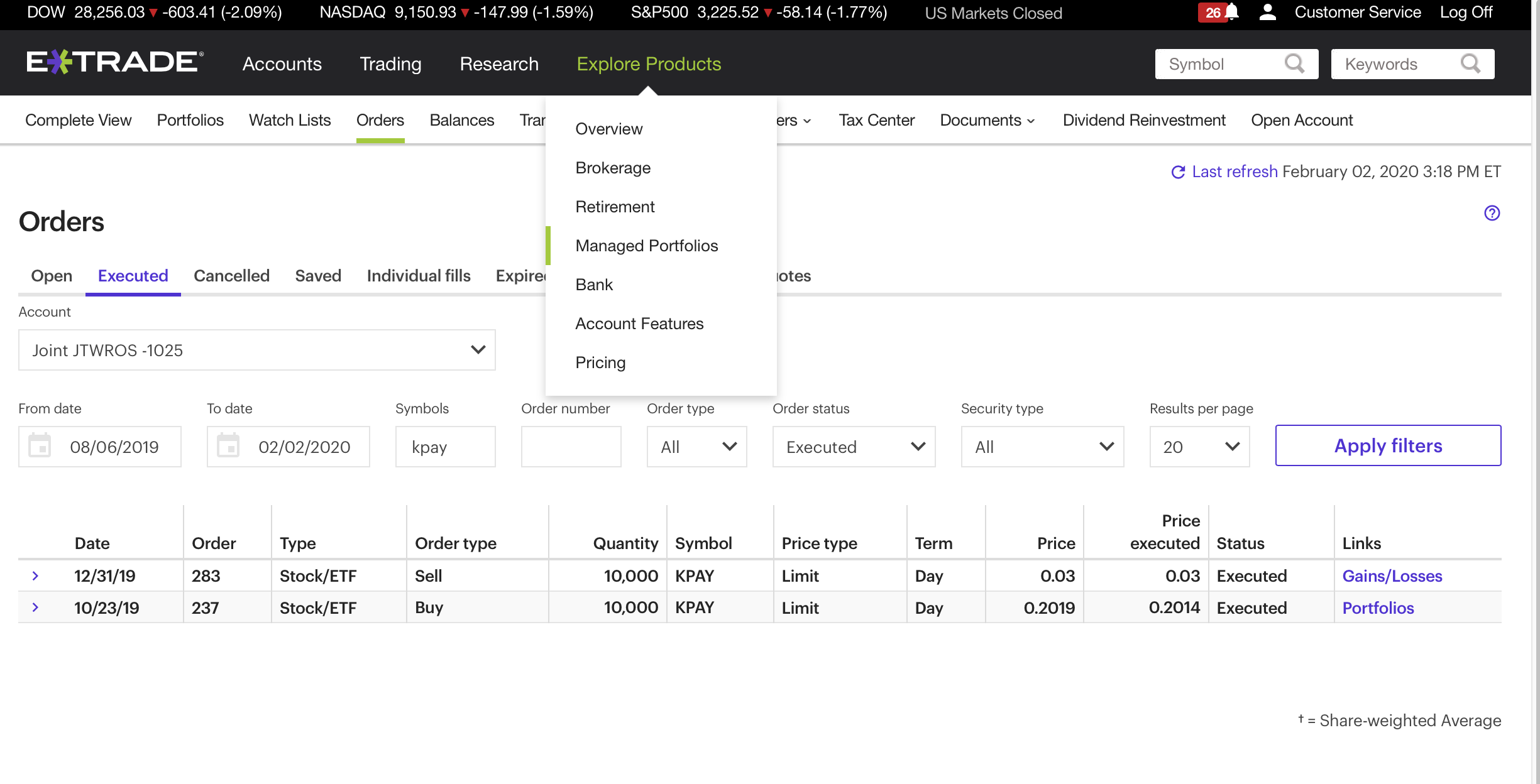Image resolution: width=1540 pixels, height=784 pixels.
Task: Open the From date calendar icon
Action: 40,446
